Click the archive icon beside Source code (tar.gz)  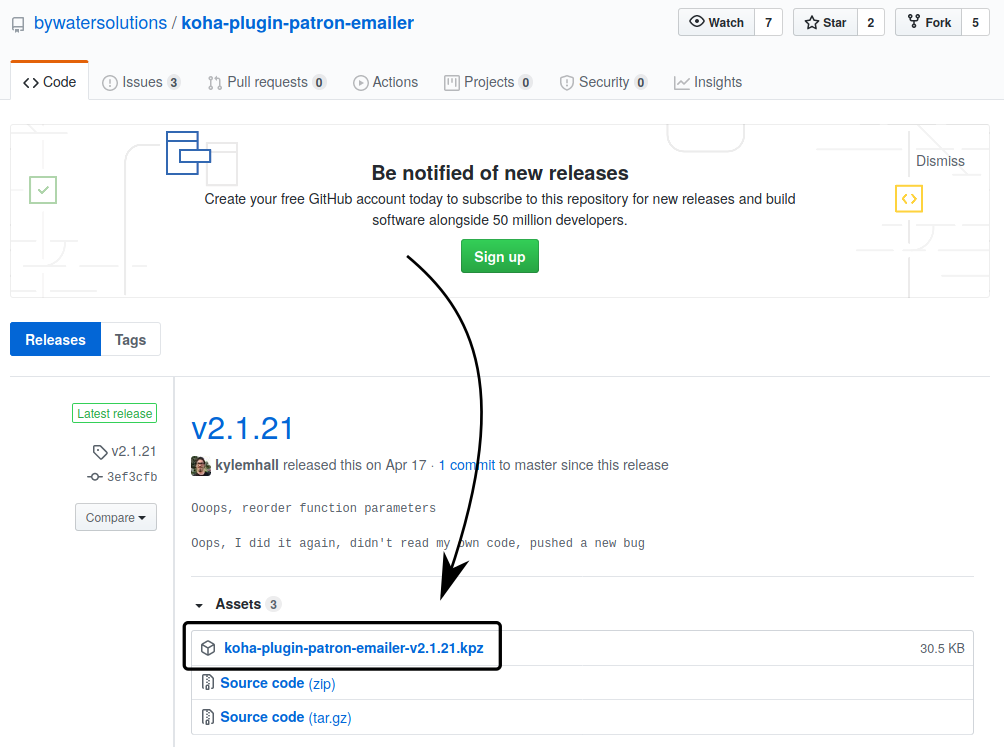click(x=207, y=717)
